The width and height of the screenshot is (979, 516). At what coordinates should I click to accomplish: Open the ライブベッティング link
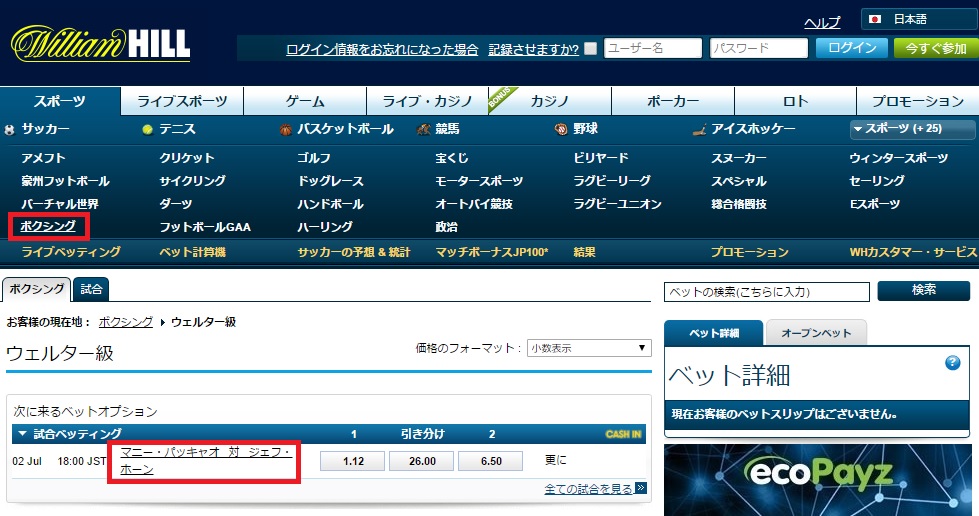[71, 252]
